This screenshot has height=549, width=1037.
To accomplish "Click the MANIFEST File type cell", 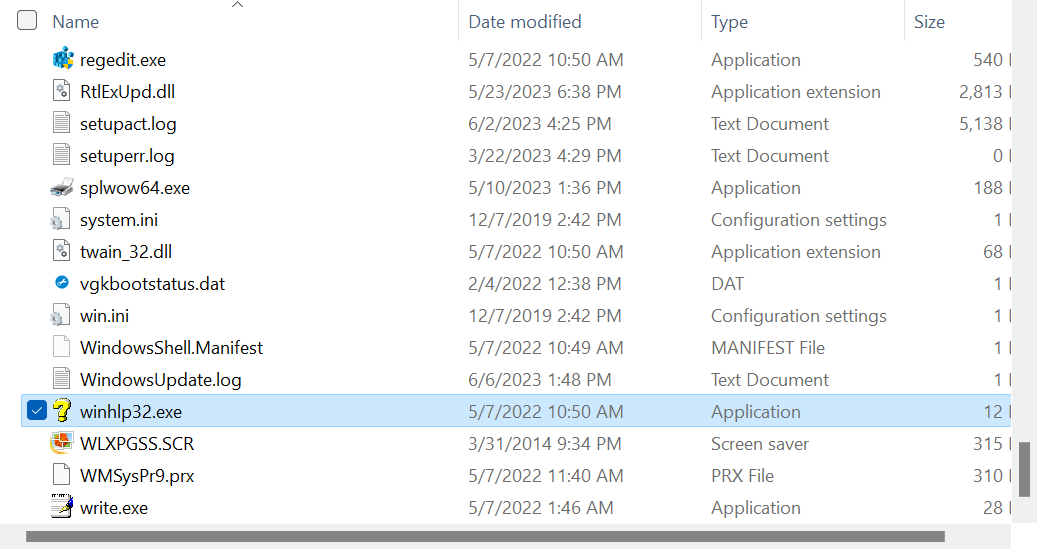I will 768,347.
